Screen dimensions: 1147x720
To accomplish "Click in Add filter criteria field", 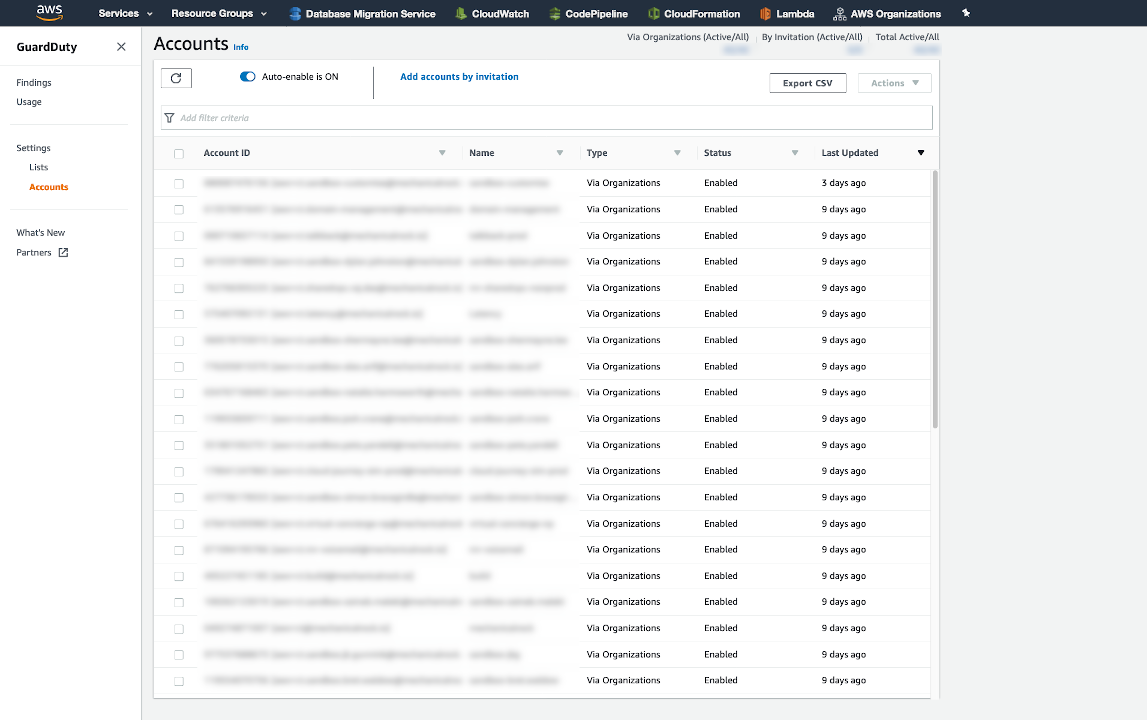I will [x=546, y=118].
